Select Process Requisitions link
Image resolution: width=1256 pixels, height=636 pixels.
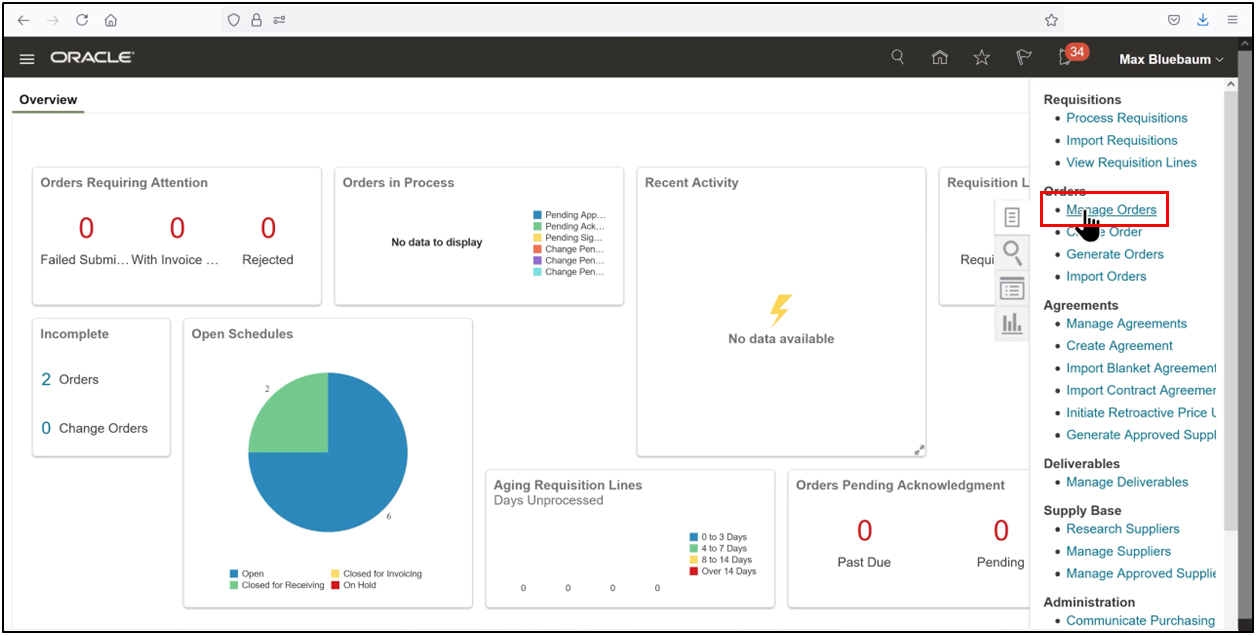coord(1126,117)
